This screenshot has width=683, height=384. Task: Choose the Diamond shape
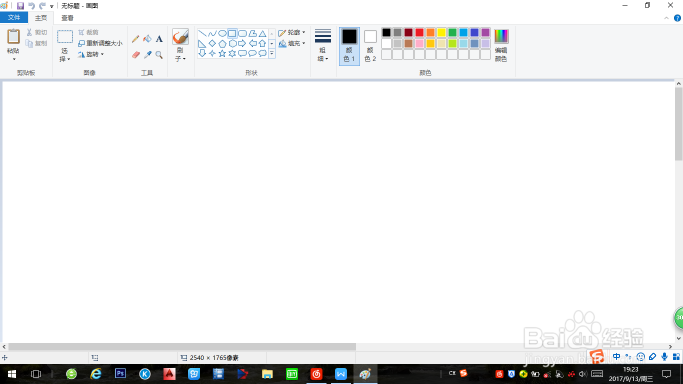(x=212, y=44)
